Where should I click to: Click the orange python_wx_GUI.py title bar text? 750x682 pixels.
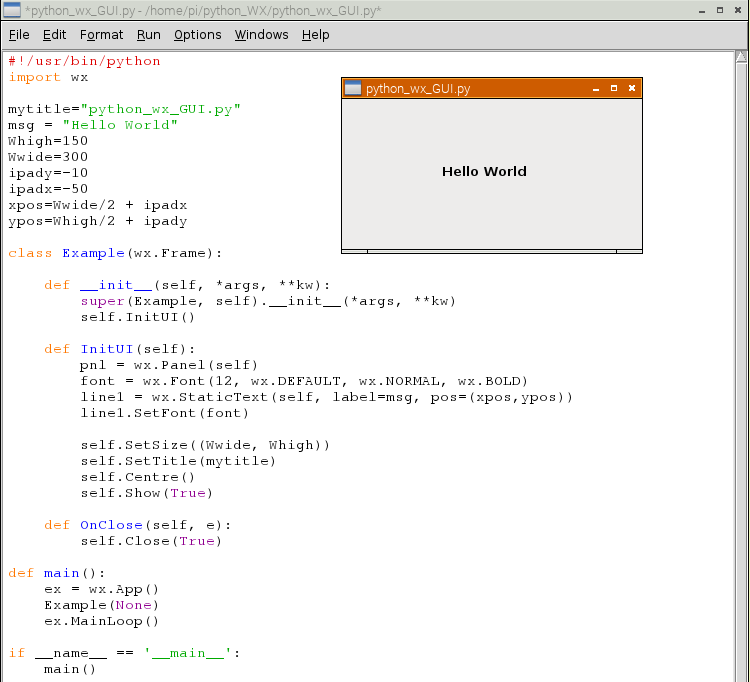[x=418, y=89]
